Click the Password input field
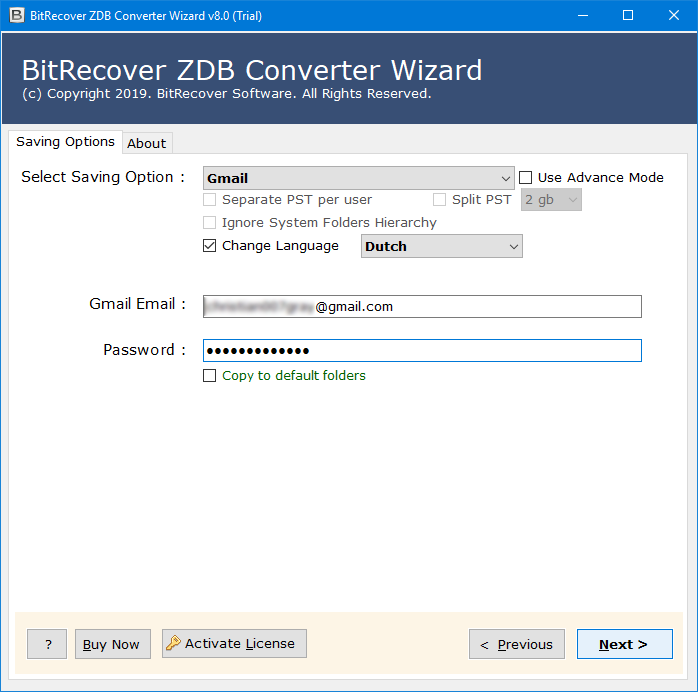The height and width of the screenshot is (692, 698). pyautogui.click(x=422, y=351)
